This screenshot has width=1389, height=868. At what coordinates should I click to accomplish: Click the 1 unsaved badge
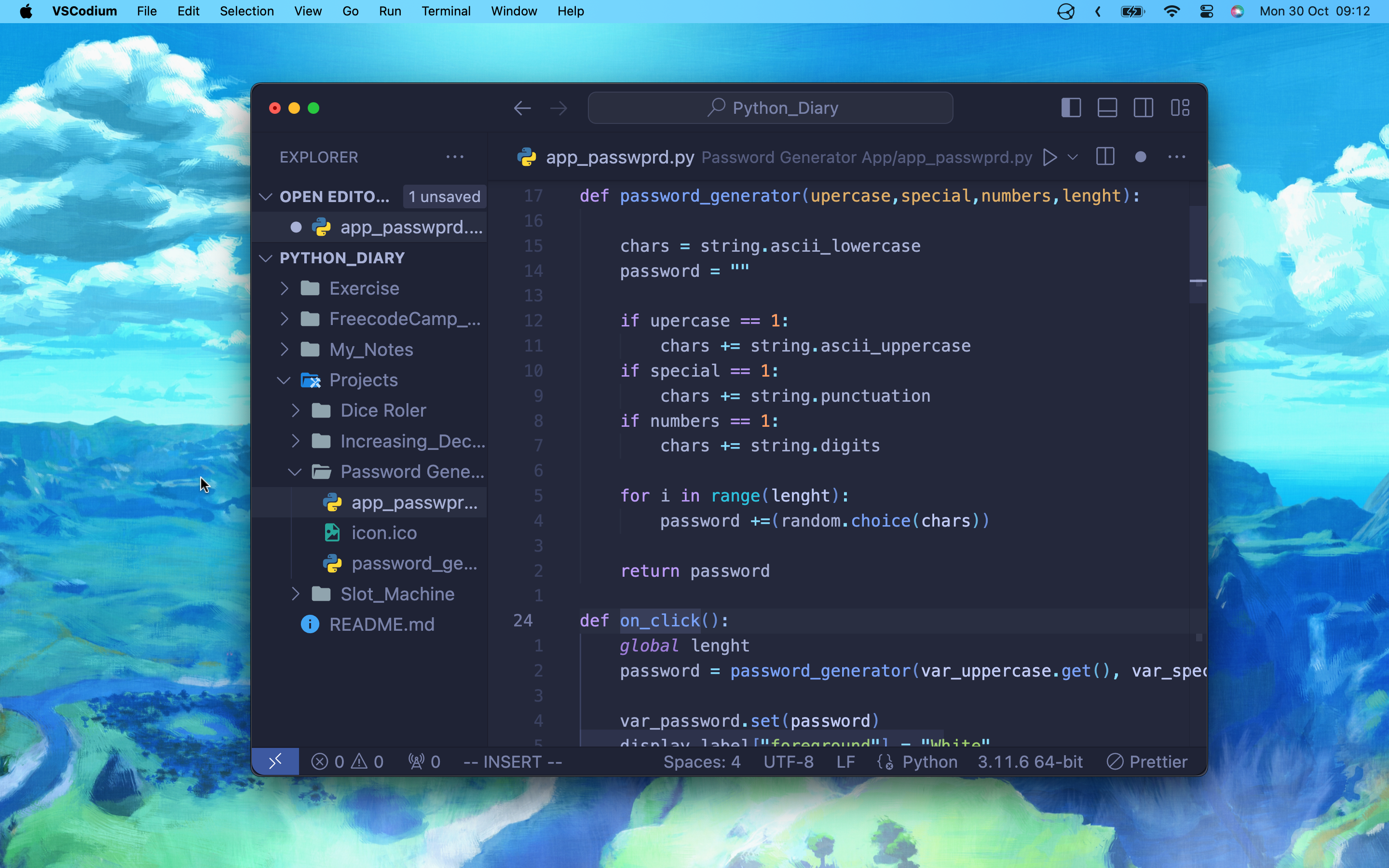coord(444,197)
